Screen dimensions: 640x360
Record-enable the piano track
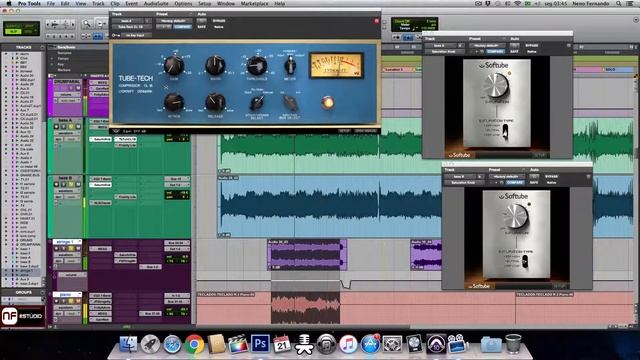click(57, 301)
